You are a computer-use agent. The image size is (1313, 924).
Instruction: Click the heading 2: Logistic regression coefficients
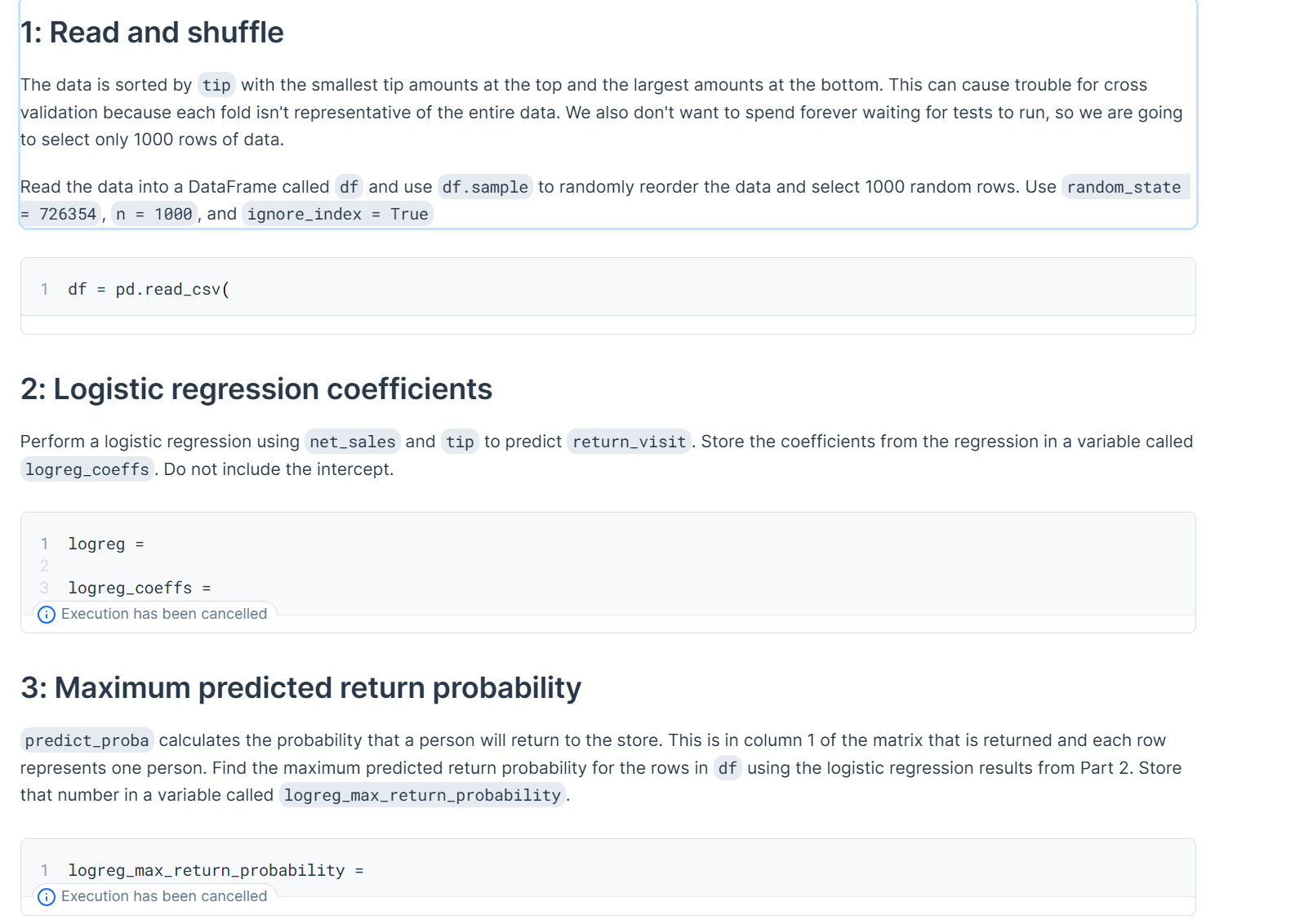point(256,389)
